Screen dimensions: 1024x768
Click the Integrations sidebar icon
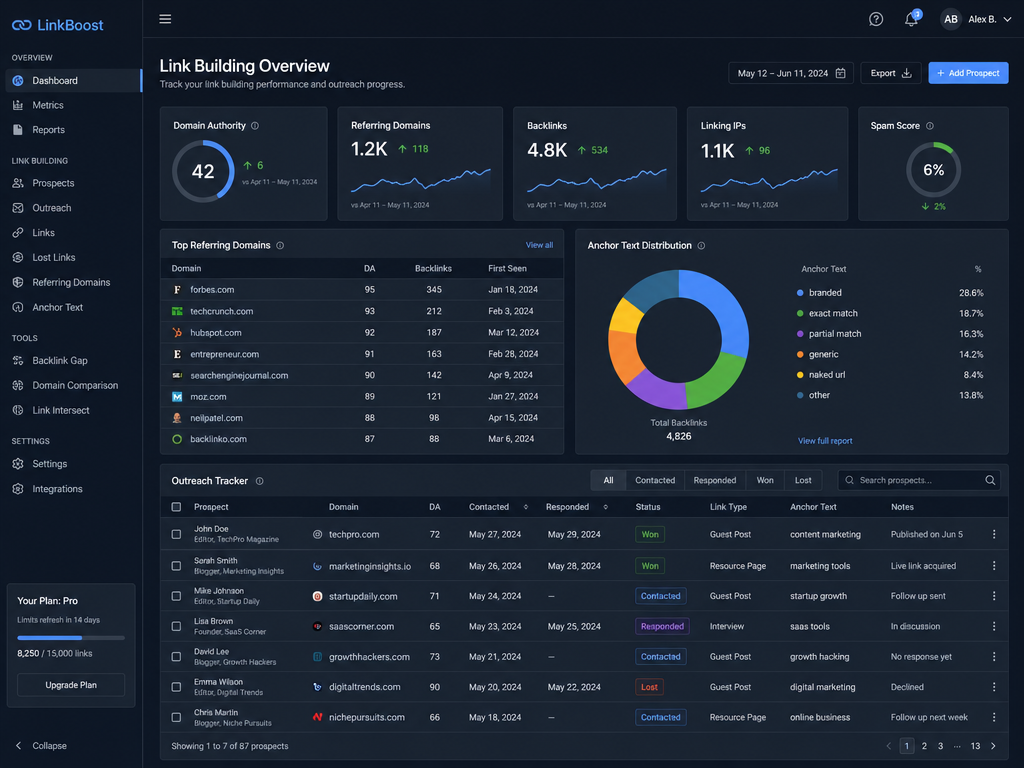click(18, 488)
